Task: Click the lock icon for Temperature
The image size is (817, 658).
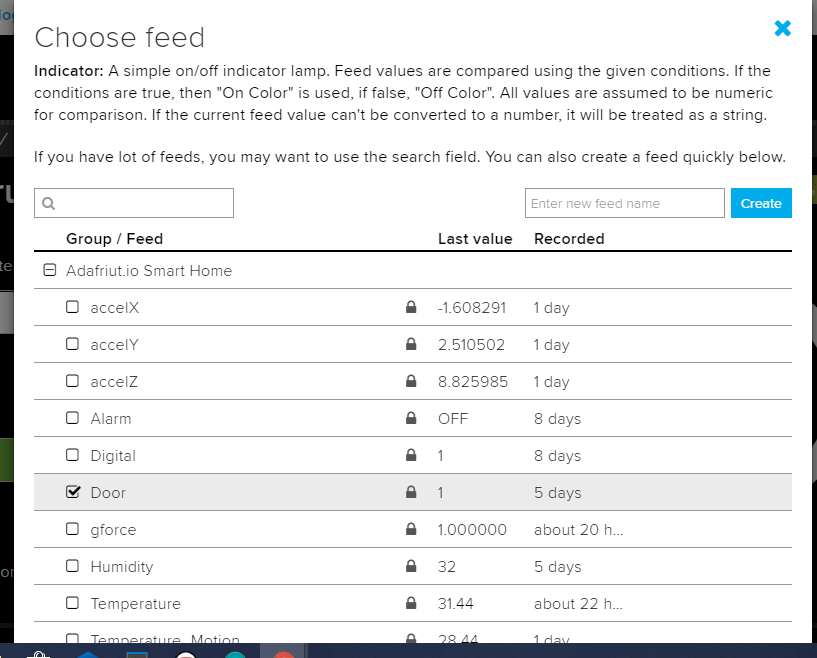Action: (411, 604)
